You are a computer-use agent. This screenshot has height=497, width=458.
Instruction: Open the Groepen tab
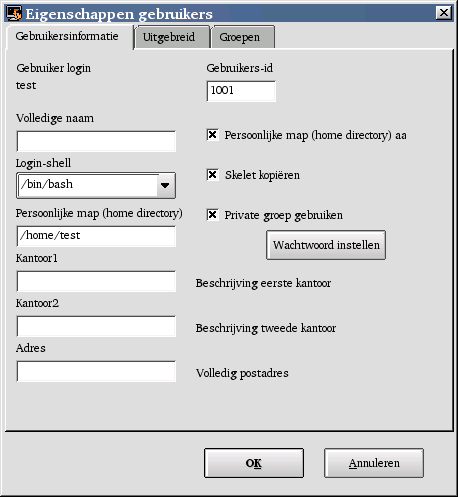click(x=240, y=37)
